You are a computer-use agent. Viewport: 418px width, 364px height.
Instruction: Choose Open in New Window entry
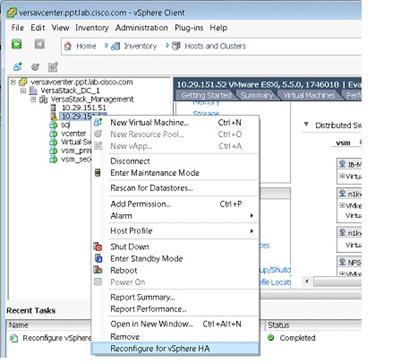point(175,324)
